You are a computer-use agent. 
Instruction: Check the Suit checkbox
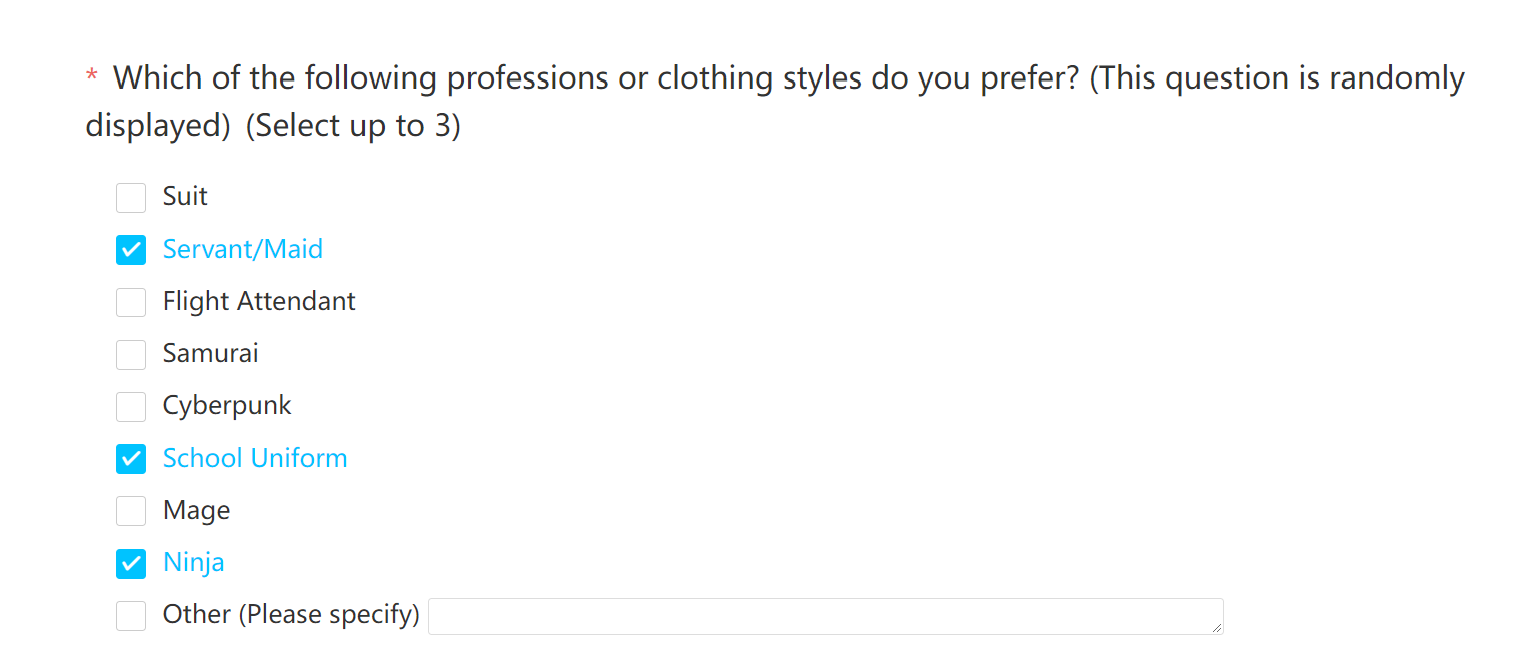click(131, 197)
